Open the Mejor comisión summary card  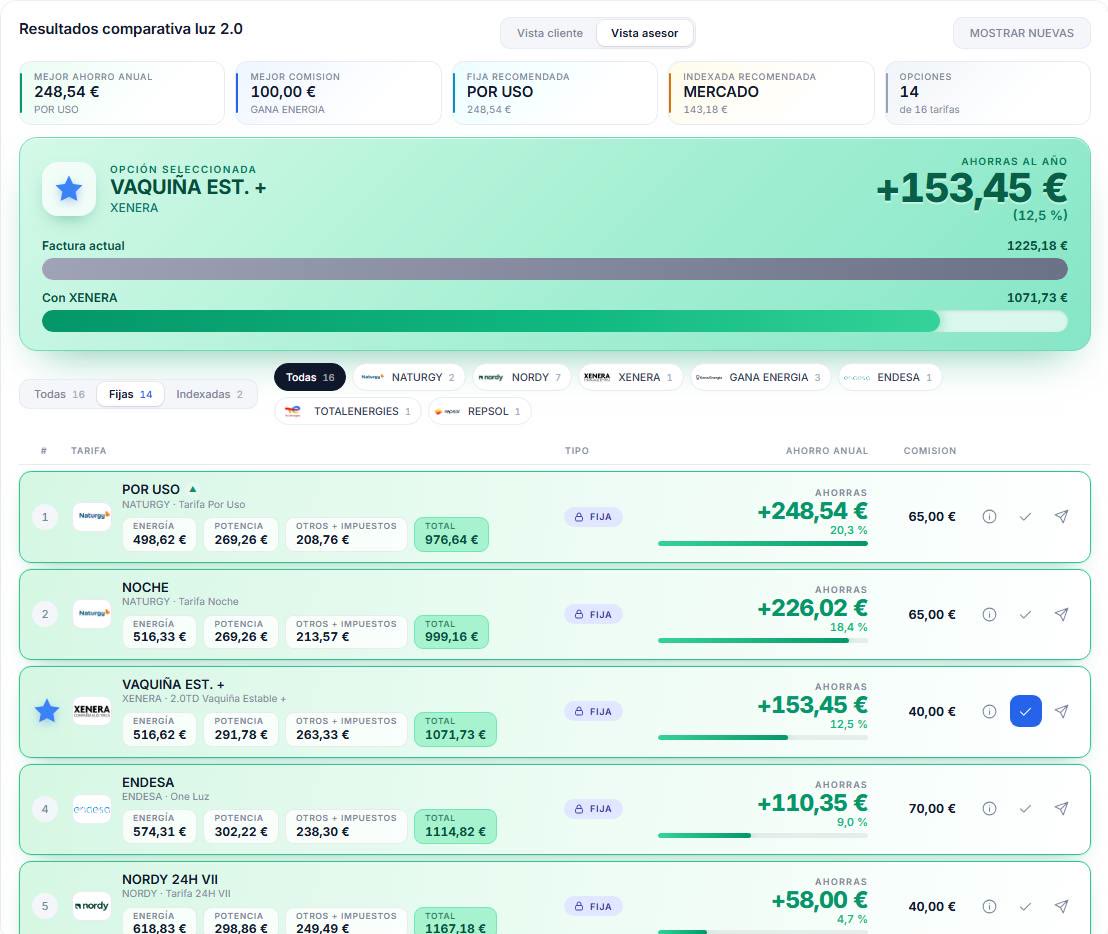coord(338,93)
